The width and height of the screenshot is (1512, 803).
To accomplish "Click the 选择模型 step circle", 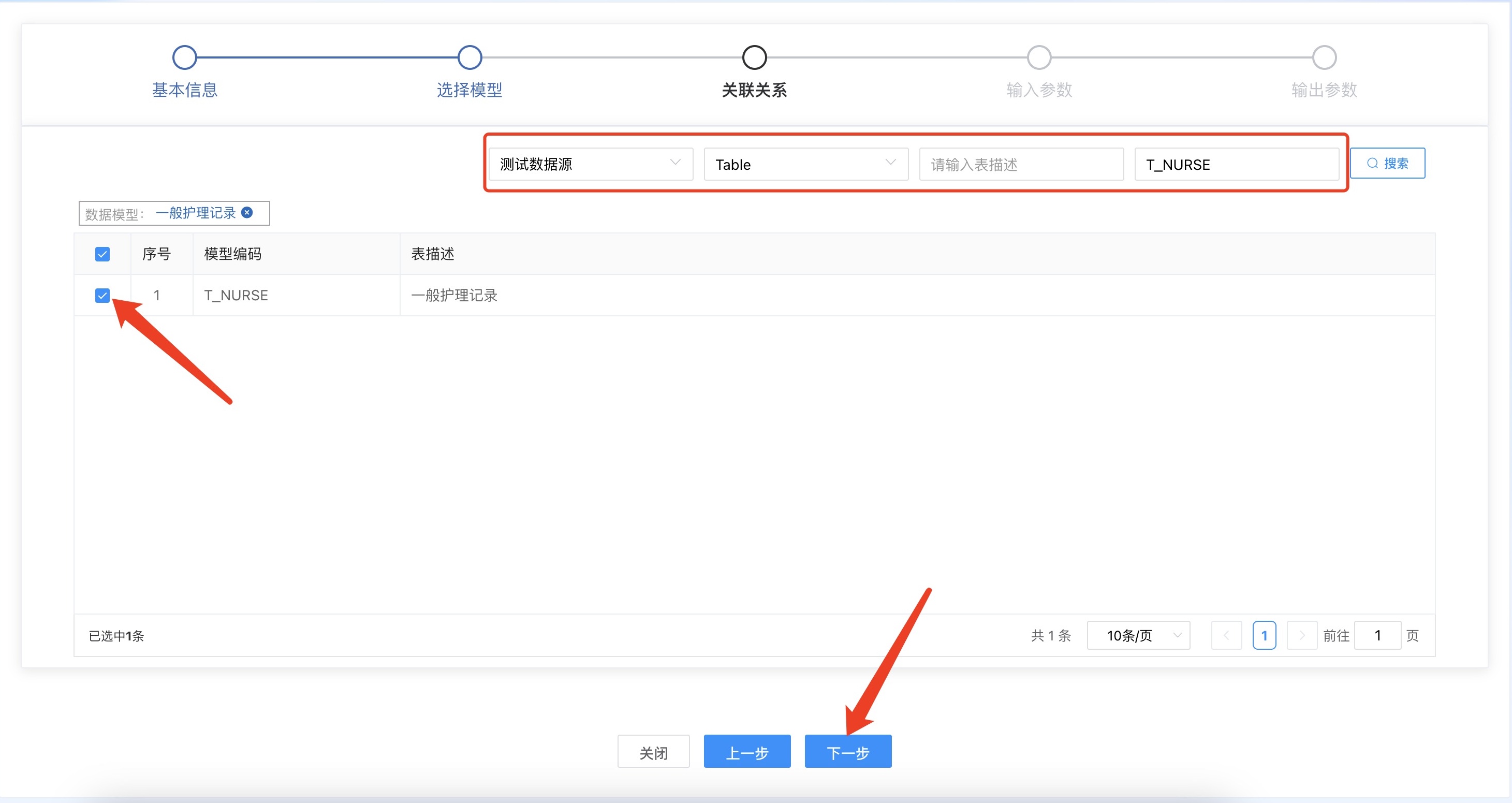I will pyautogui.click(x=469, y=57).
